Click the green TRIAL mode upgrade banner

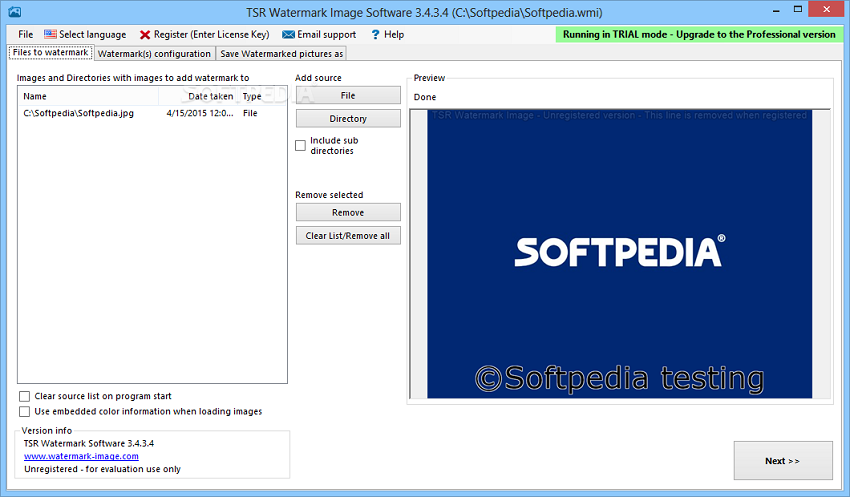(x=699, y=34)
